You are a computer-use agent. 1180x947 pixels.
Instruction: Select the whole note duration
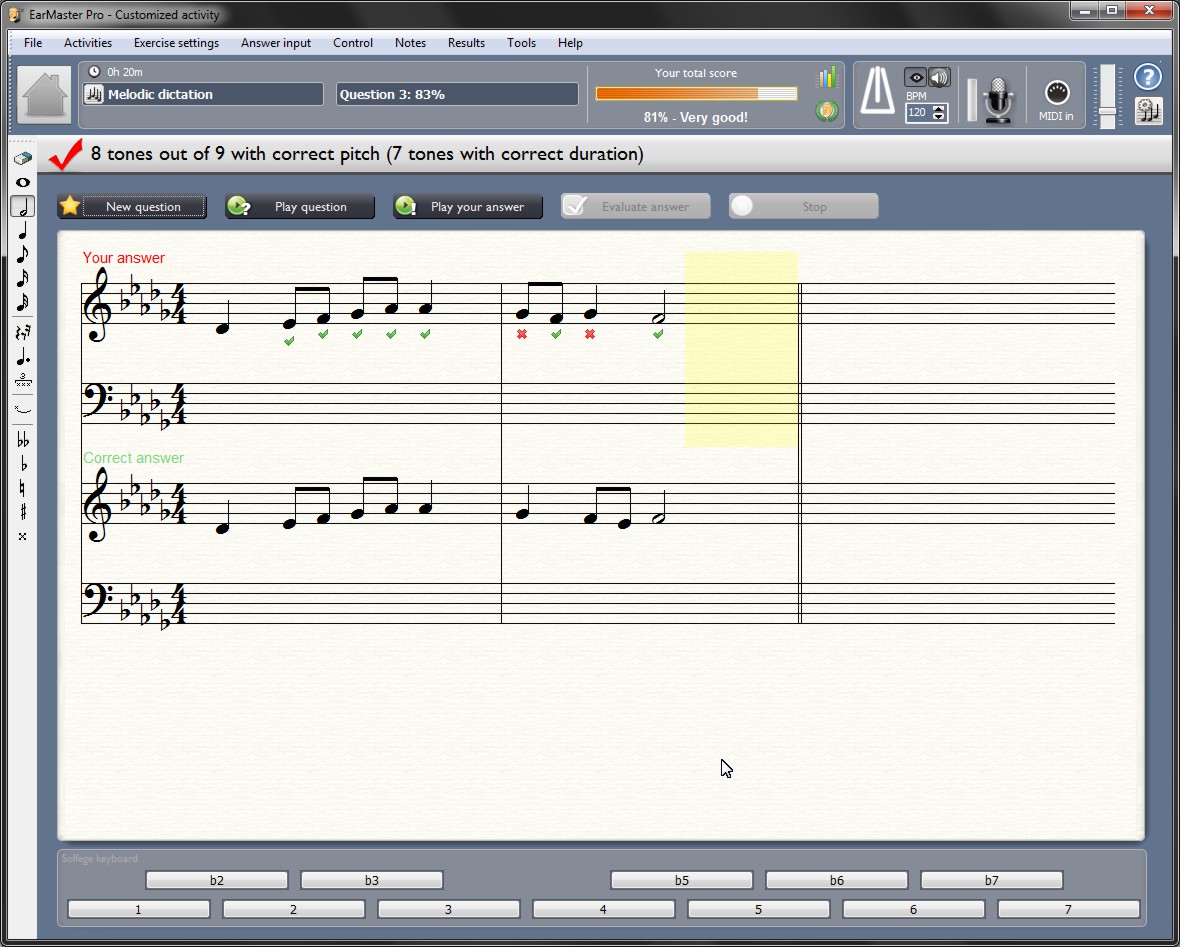click(22, 182)
